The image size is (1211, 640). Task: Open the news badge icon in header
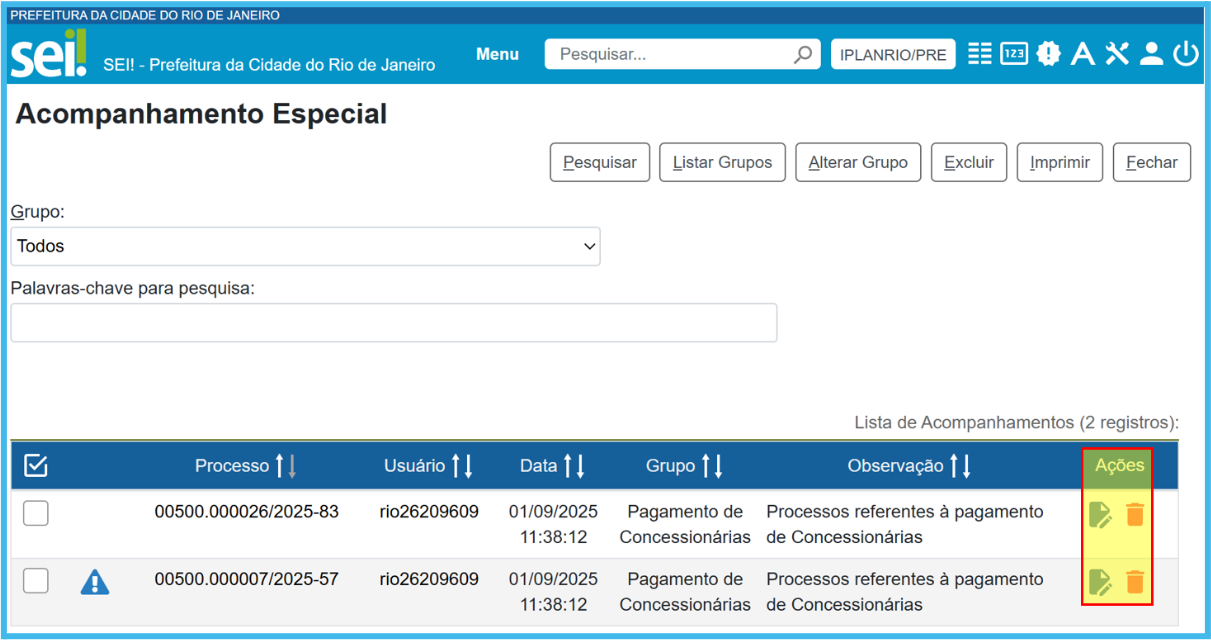1048,54
